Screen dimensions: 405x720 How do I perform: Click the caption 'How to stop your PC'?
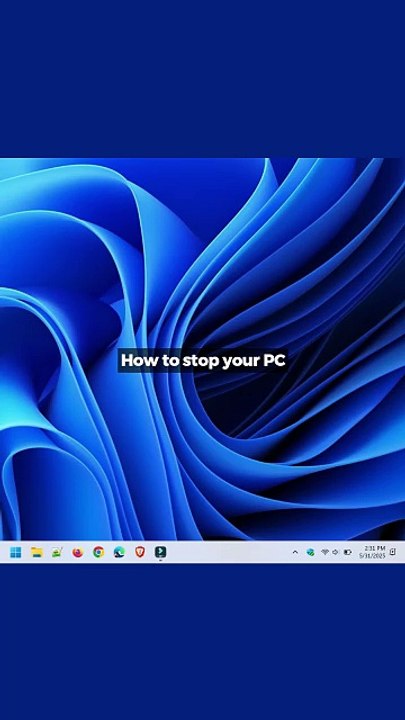click(x=203, y=360)
